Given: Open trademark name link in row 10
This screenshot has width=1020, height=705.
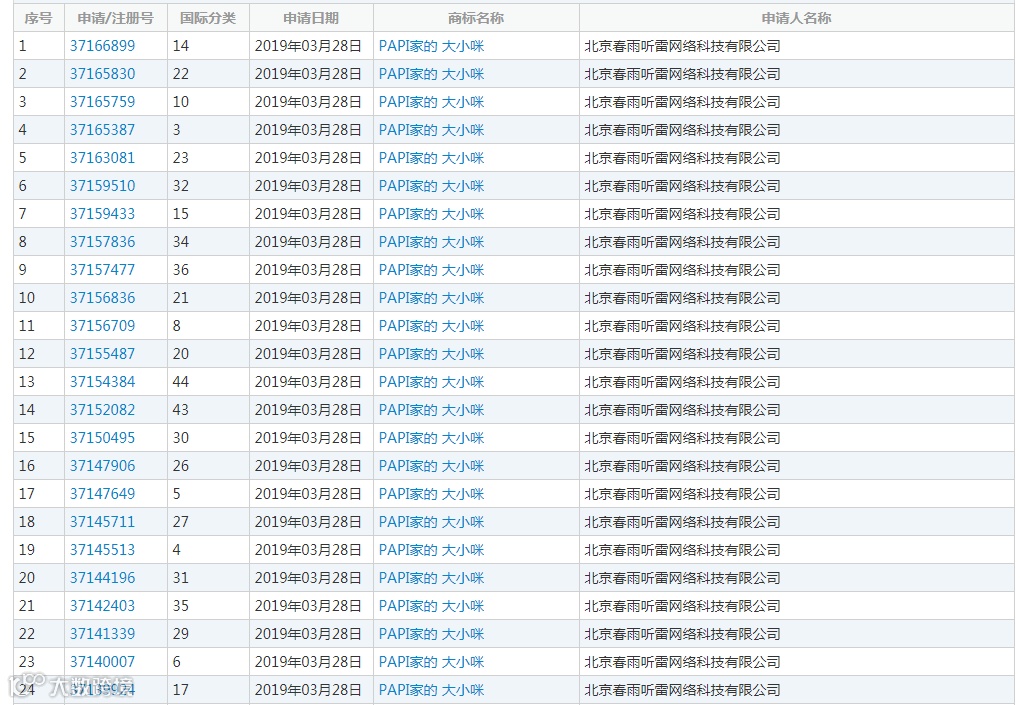Looking at the screenshot, I should pyautogui.click(x=431, y=298).
